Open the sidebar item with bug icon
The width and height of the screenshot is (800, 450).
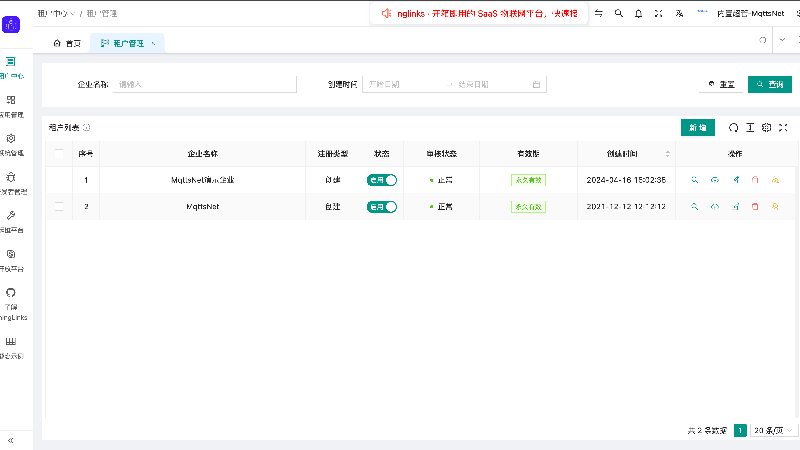pyautogui.click(x=11, y=183)
